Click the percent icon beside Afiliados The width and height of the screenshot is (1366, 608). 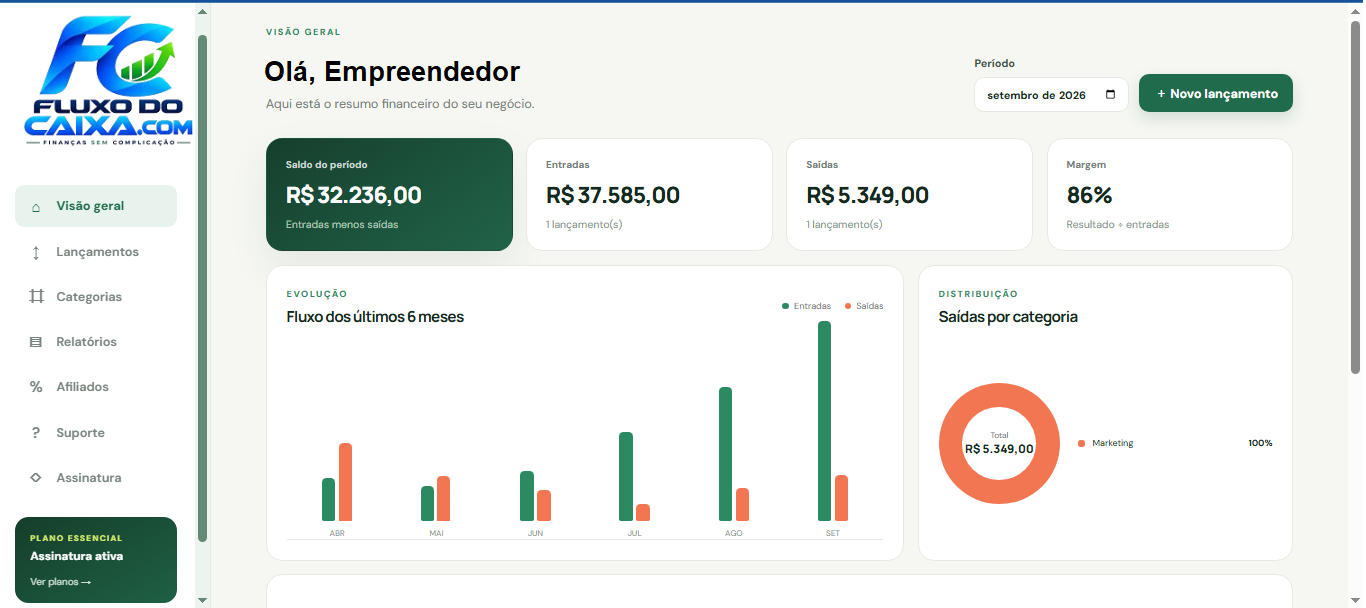[x=36, y=387]
